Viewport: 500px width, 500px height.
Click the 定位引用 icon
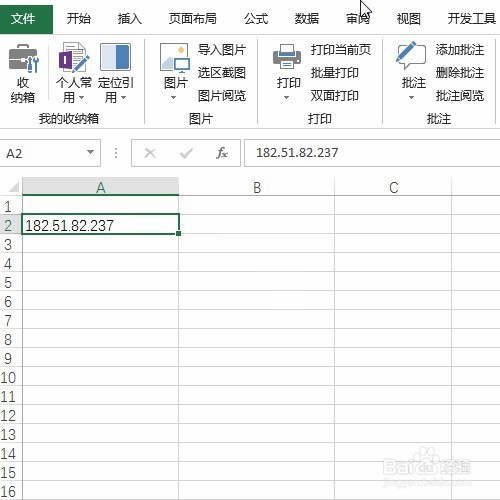(x=115, y=57)
